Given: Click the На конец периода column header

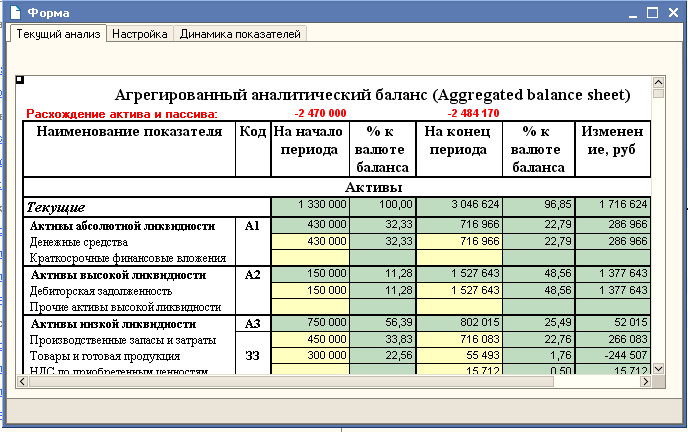Looking at the screenshot, I should click(459, 149).
